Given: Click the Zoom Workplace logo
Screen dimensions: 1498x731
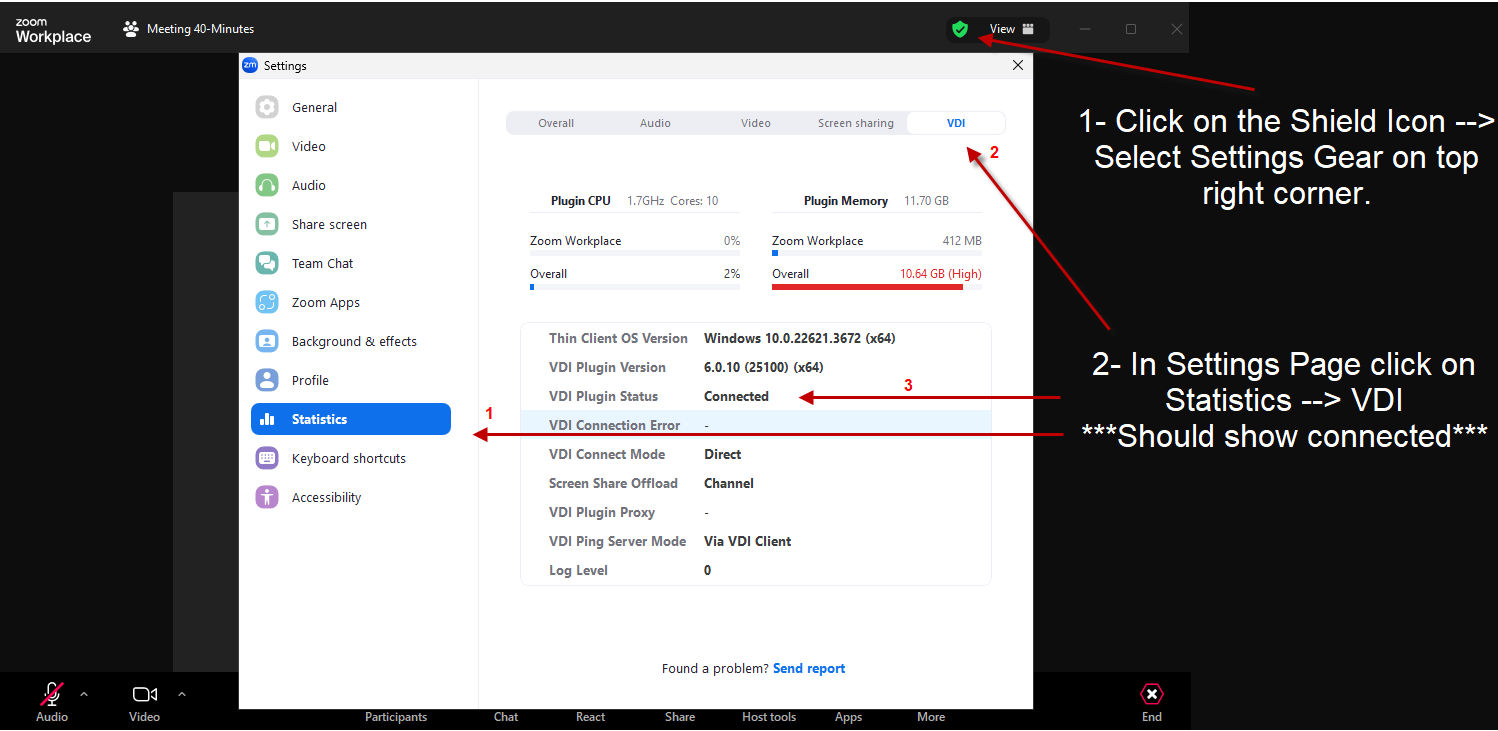Looking at the screenshot, I should [53, 31].
